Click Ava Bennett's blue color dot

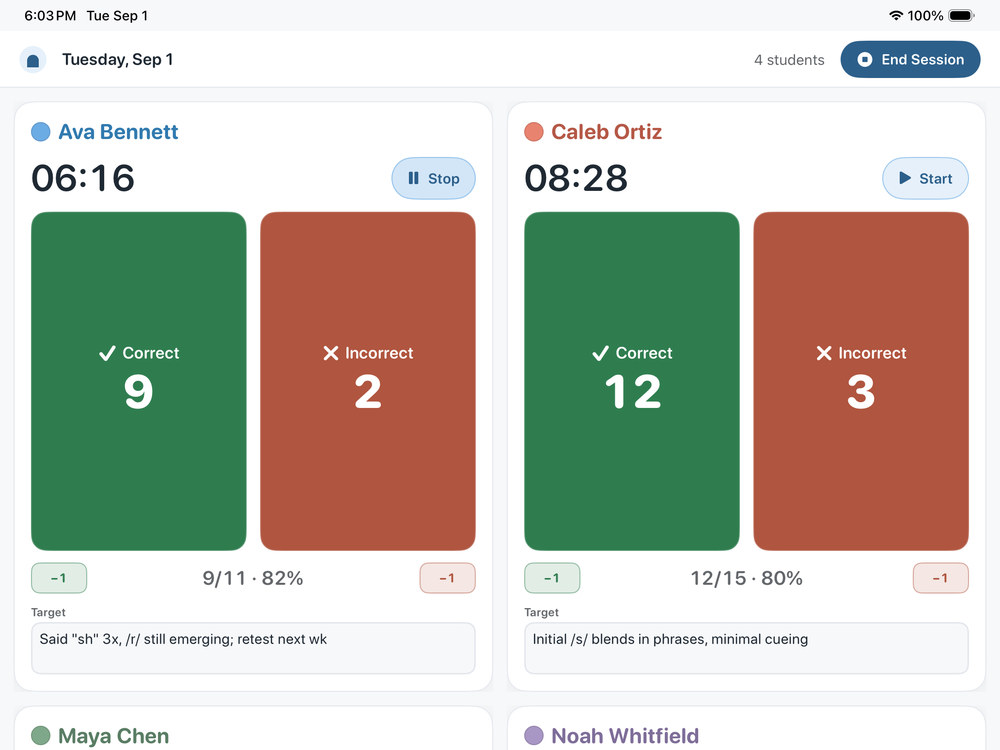click(41, 132)
